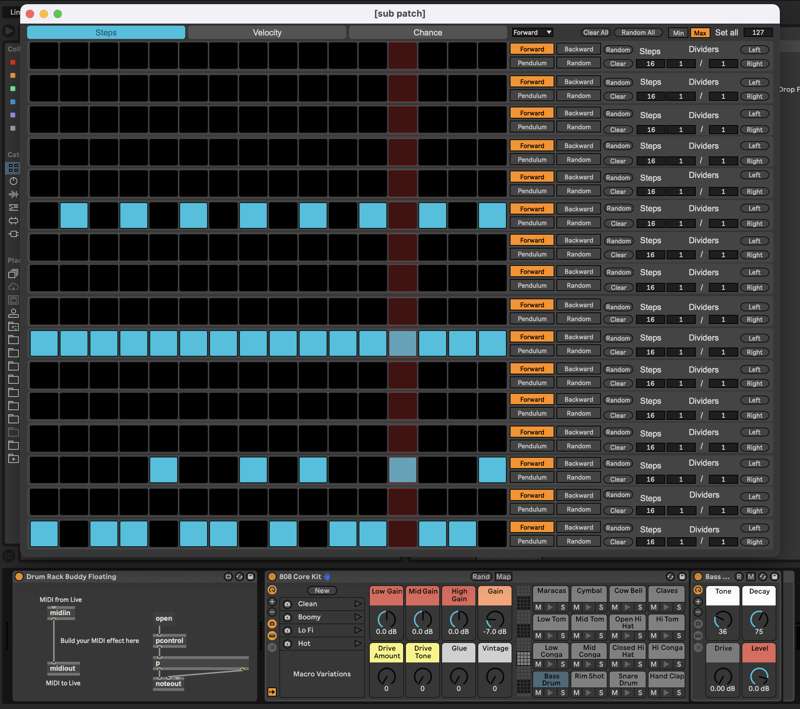This screenshot has width=800, height=709.
Task: Open the Audio Effects icon in browser sidebar
Action: [13, 194]
